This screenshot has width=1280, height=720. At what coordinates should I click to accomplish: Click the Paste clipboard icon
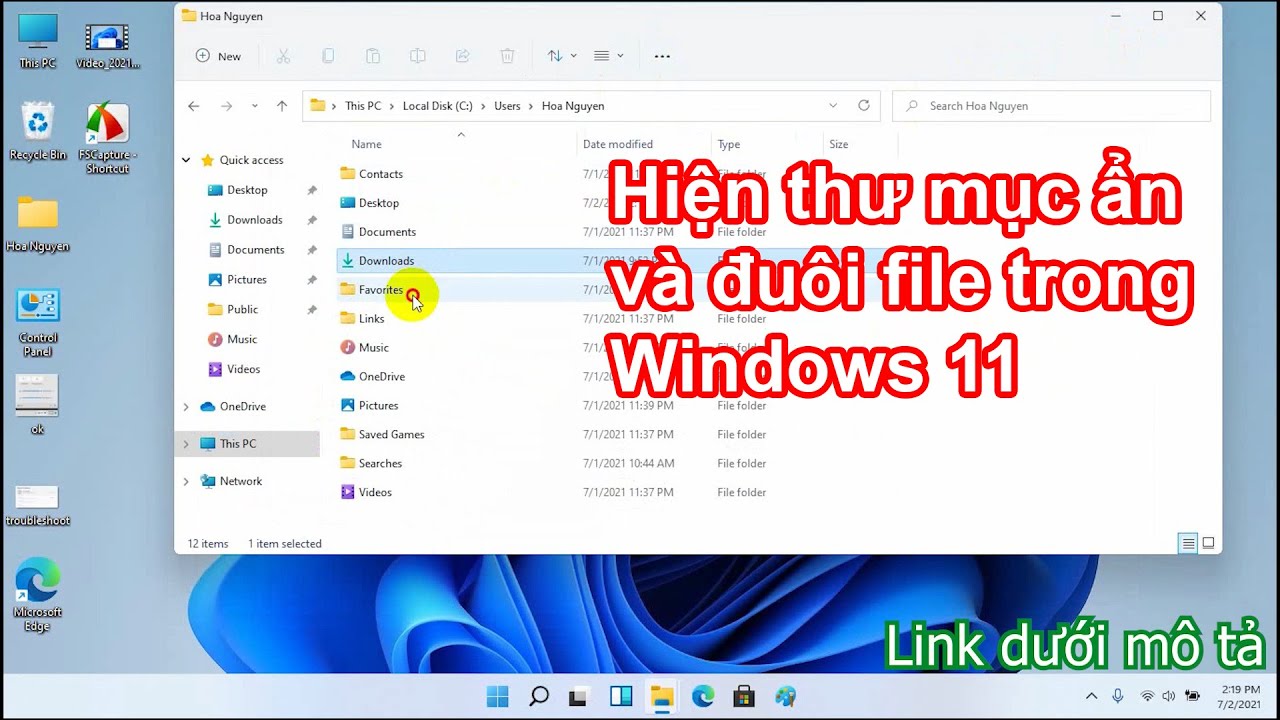(373, 56)
